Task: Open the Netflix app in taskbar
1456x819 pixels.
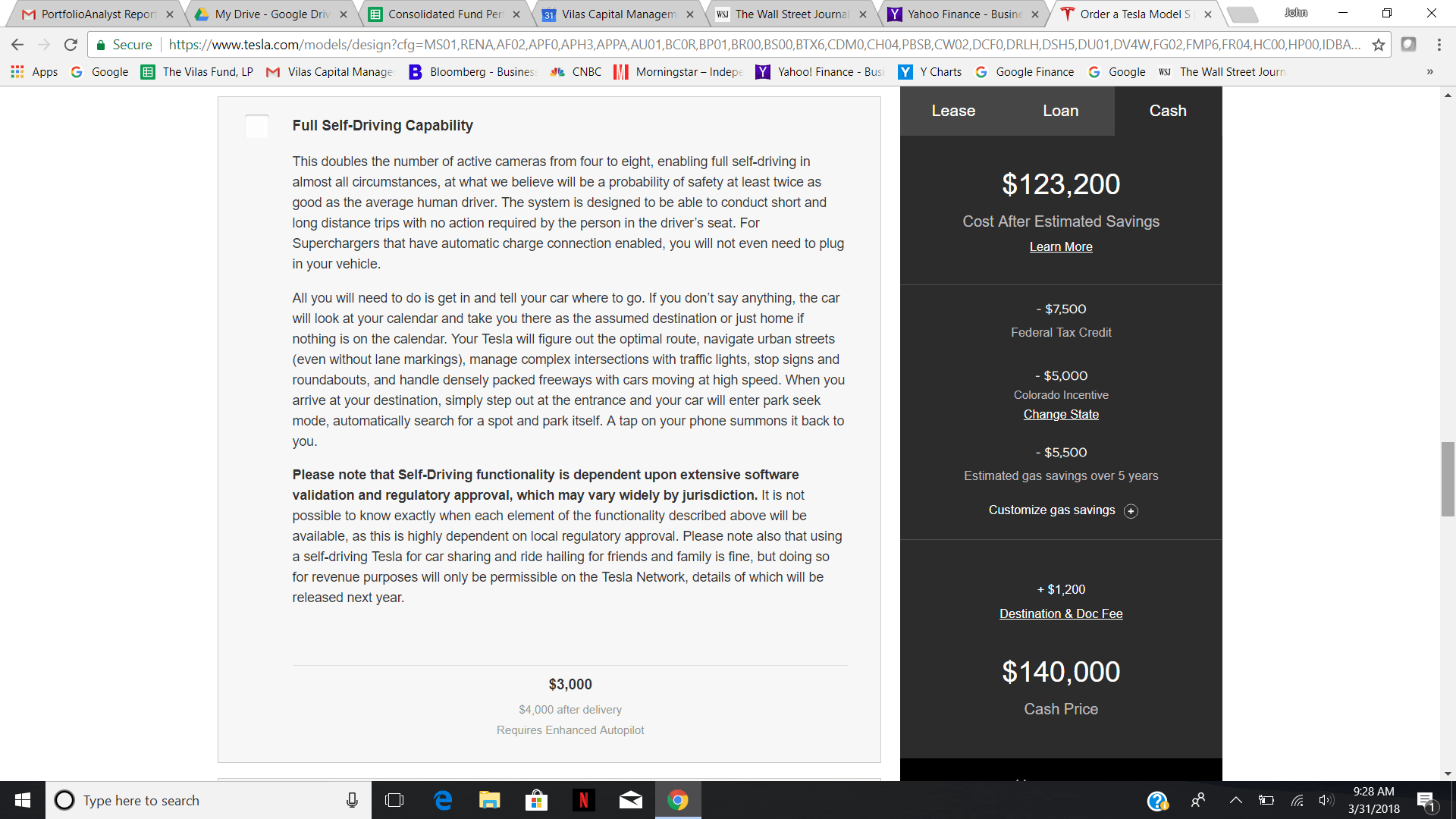Action: [x=583, y=800]
